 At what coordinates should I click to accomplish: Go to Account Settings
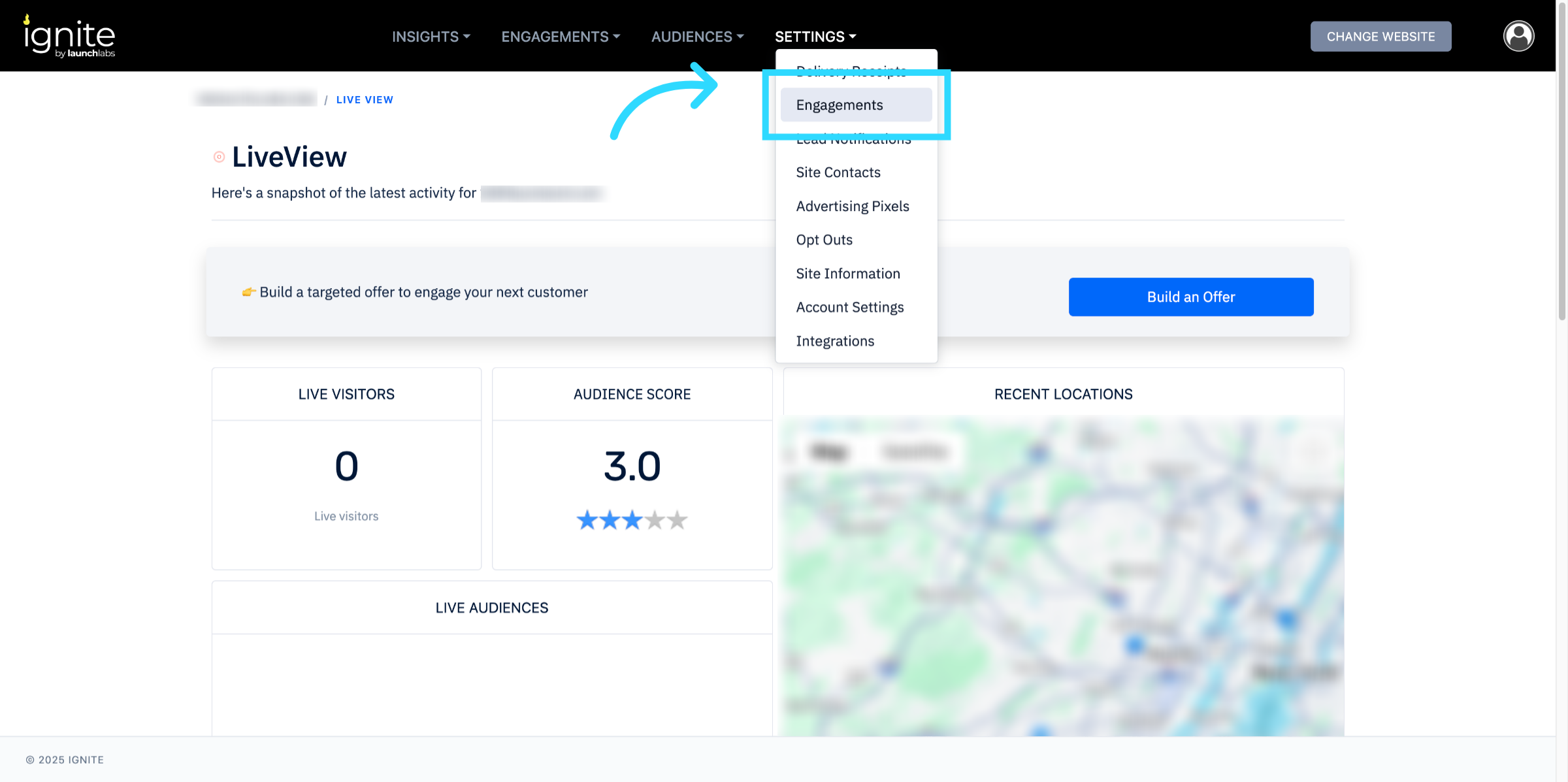tap(850, 307)
